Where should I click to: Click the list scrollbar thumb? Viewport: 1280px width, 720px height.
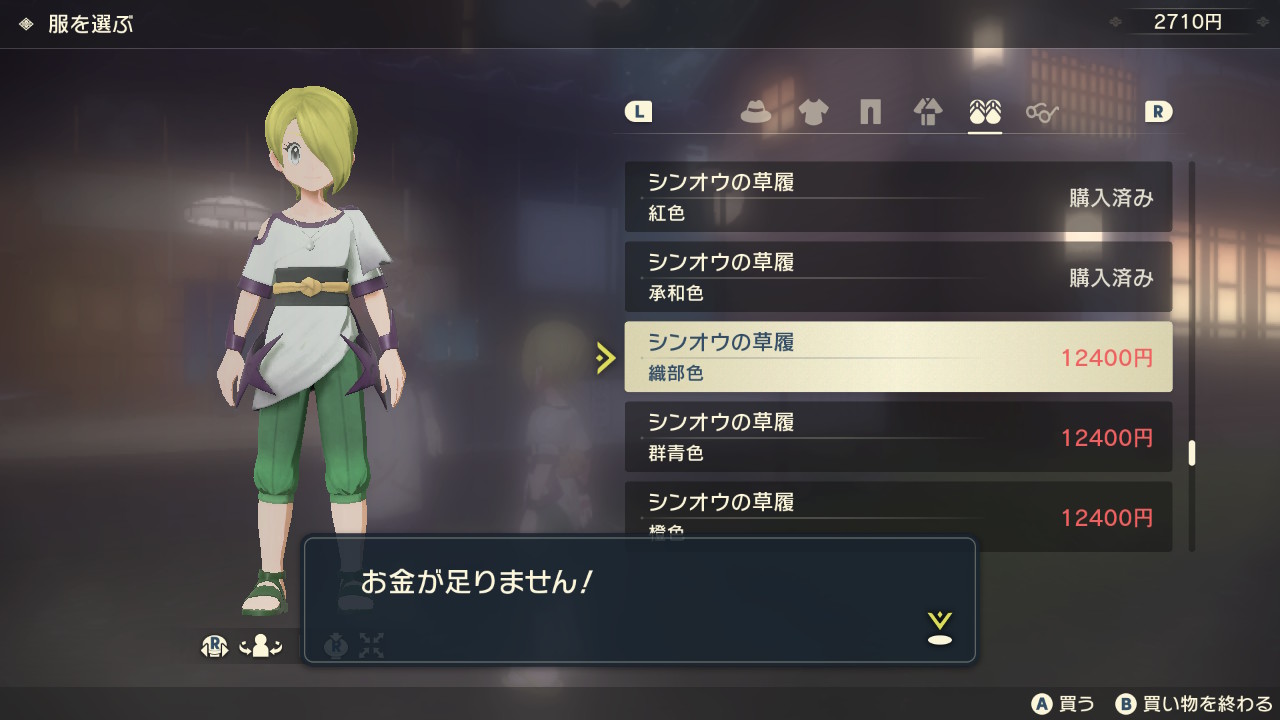coord(1192,453)
